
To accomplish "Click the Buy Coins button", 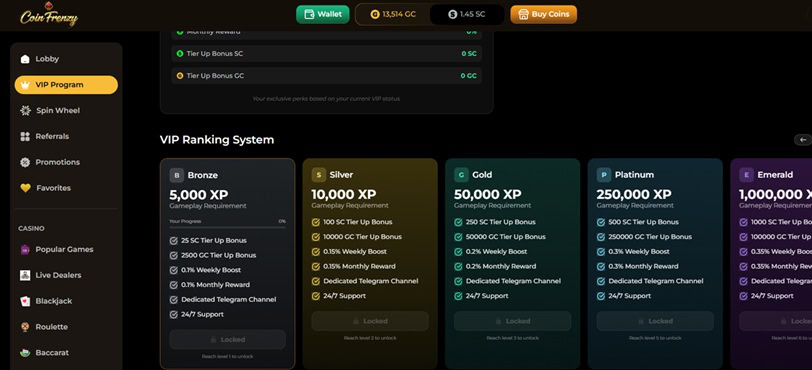I will point(543,14).
